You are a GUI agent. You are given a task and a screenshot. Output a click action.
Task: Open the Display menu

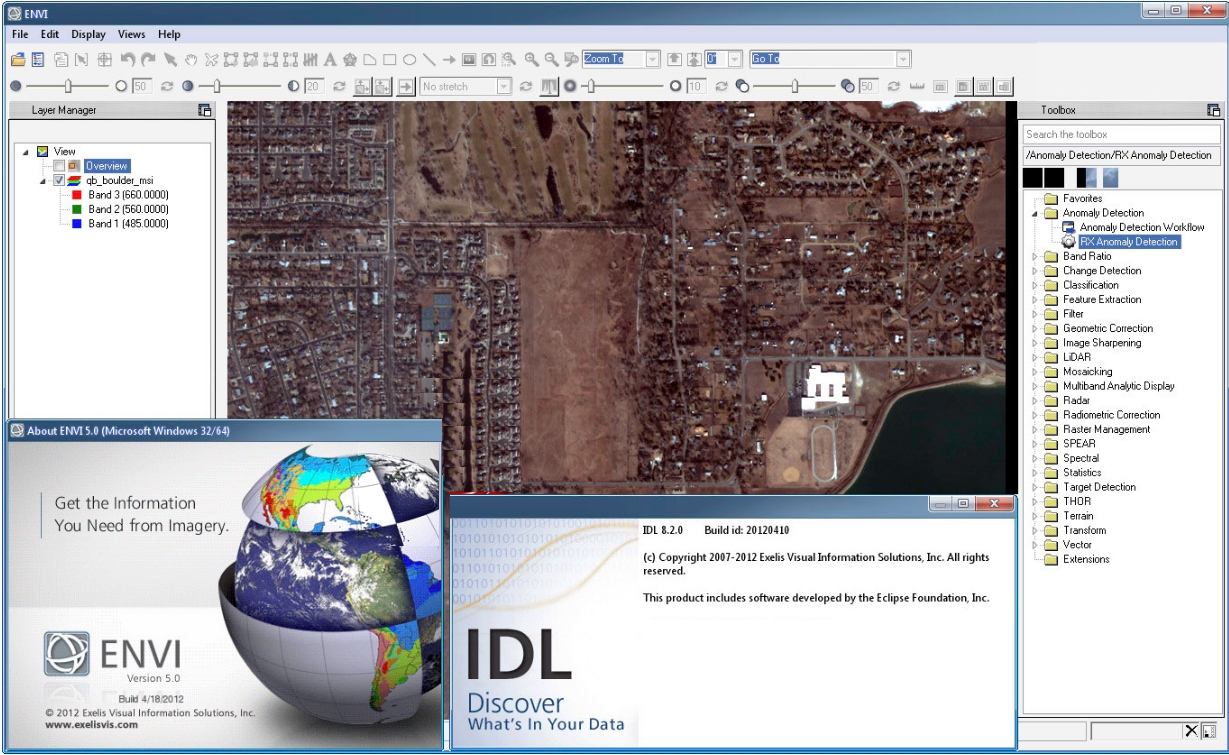89,34
